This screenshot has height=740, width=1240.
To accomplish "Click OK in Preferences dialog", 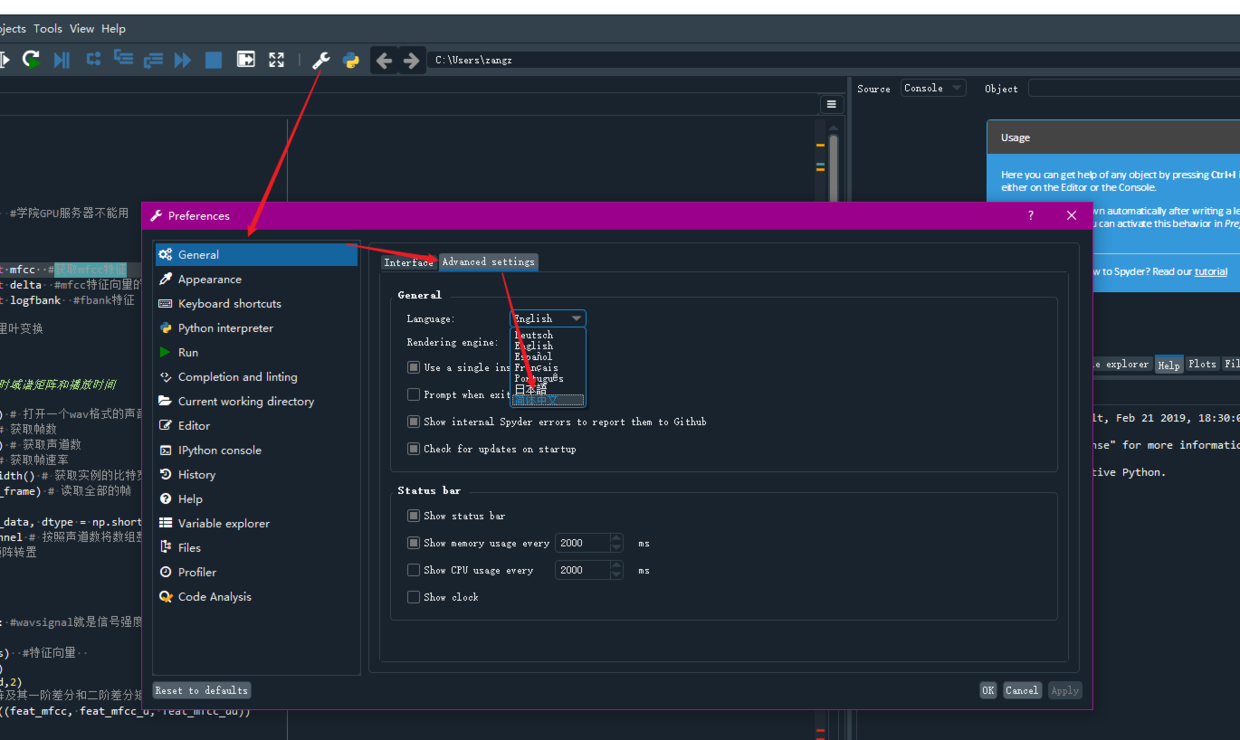I will pyautogui.click(x=988, y=690).
